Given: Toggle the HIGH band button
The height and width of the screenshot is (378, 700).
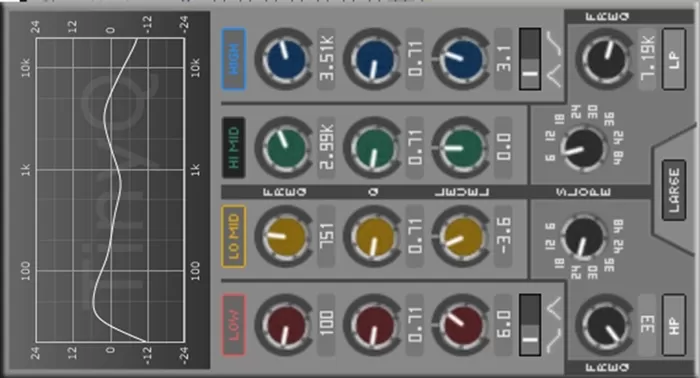Looking at the screenshot, I should 233,59.
